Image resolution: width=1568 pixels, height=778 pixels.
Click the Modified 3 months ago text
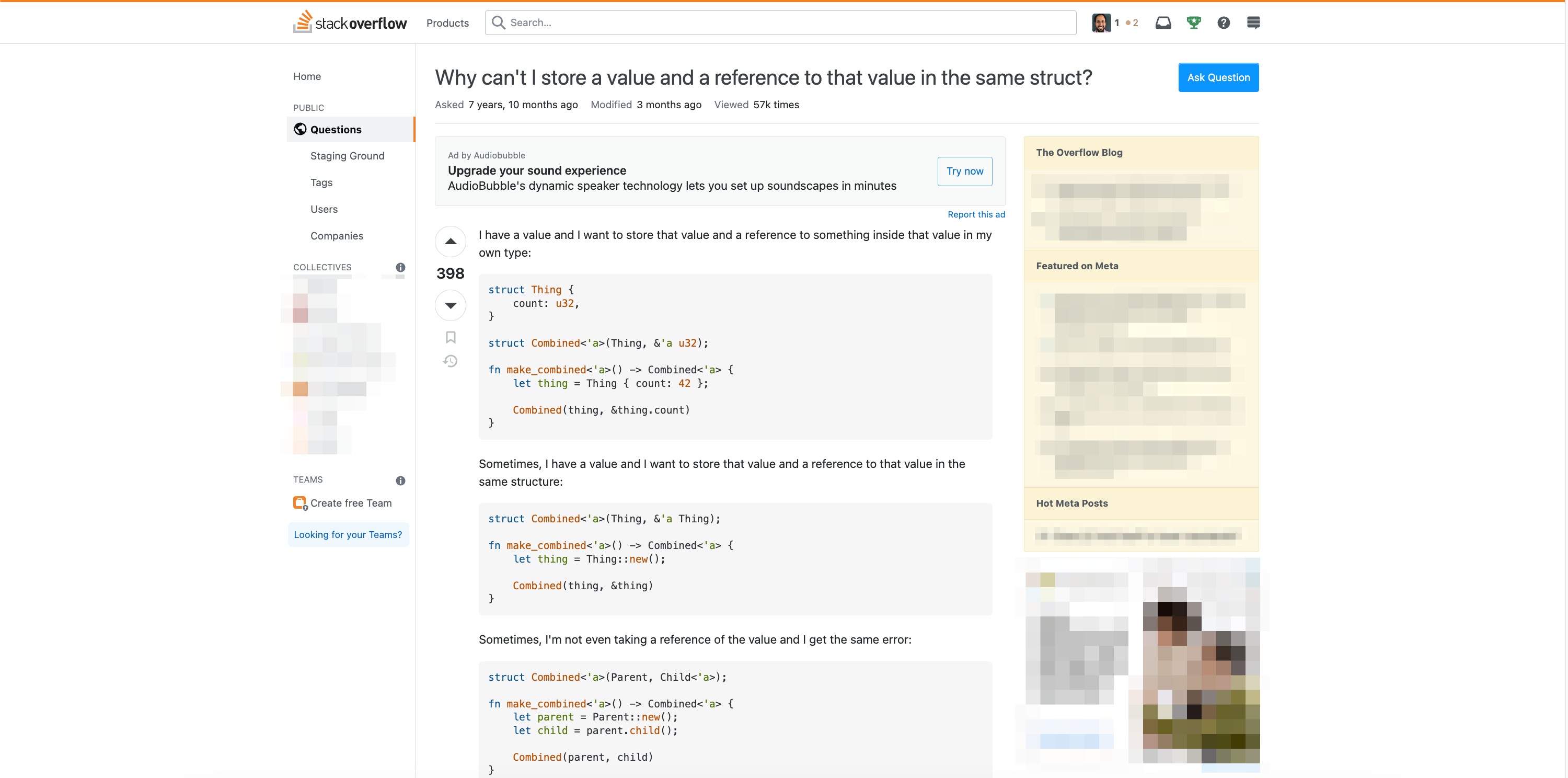coord(646,105)
